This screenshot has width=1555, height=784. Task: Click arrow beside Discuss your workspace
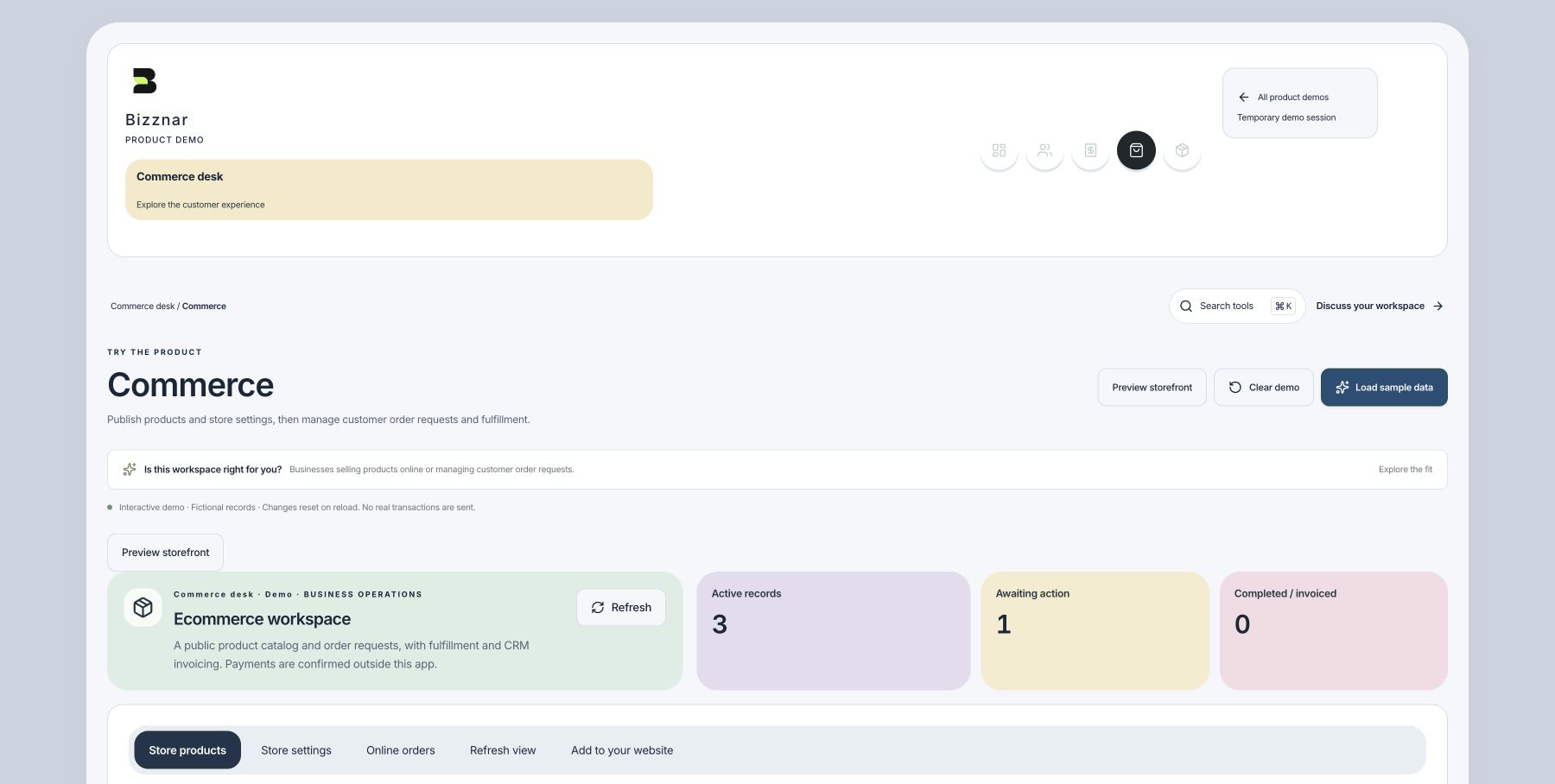(x=1438, y=306)
